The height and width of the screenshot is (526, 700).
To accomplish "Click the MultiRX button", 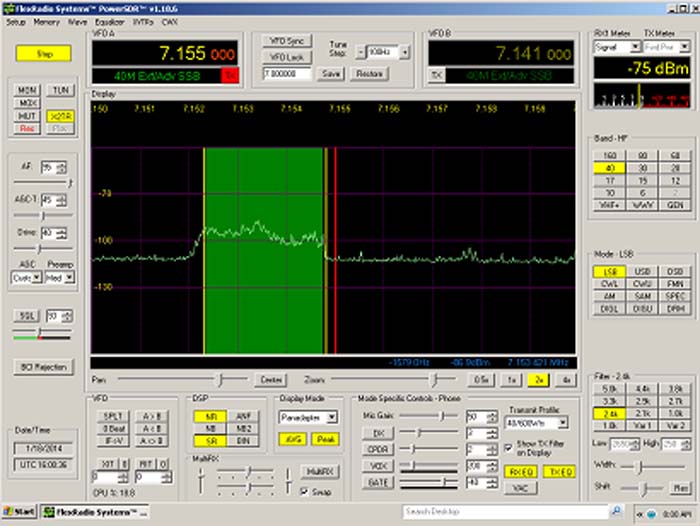I will [x=320, y=472].
